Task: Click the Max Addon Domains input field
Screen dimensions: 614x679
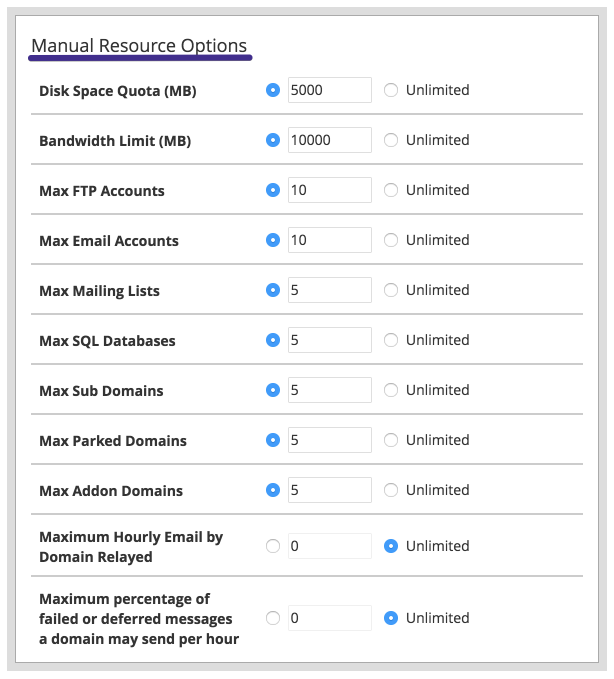Action: [329, 490]
